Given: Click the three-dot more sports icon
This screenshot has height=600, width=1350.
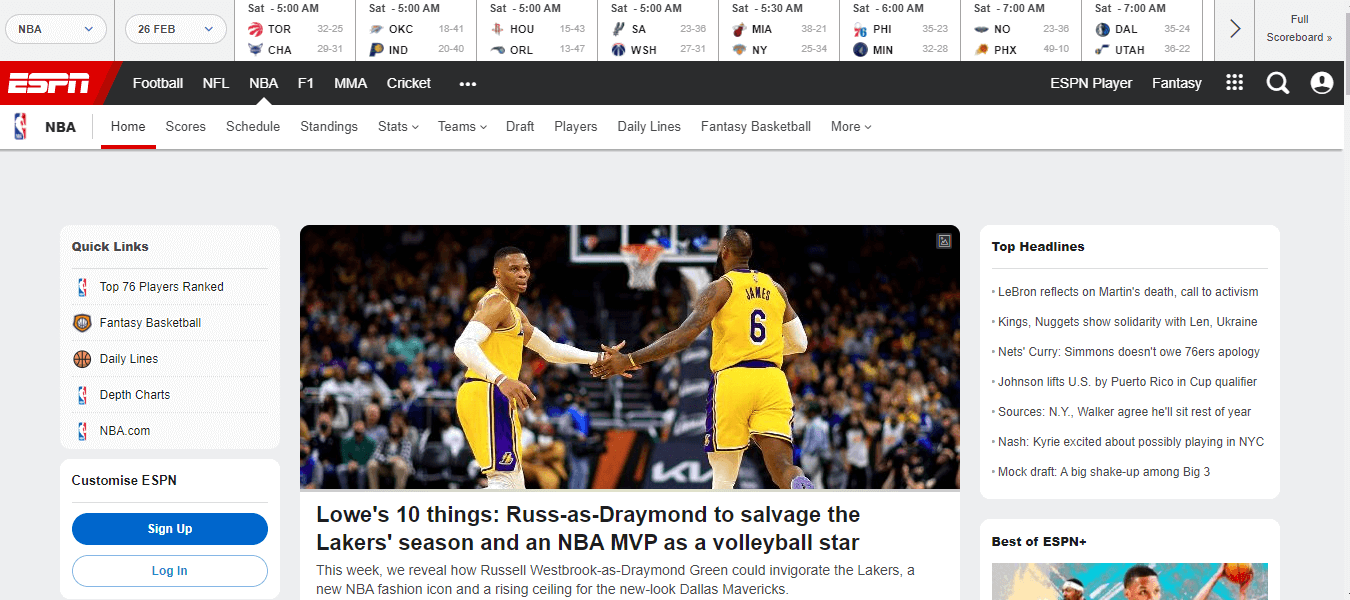Looking at the screenshot, I should (468, 84).
